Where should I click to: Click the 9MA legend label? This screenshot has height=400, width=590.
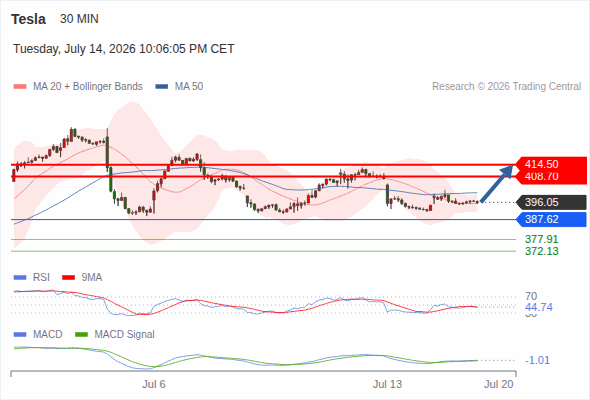coord(92,278)
